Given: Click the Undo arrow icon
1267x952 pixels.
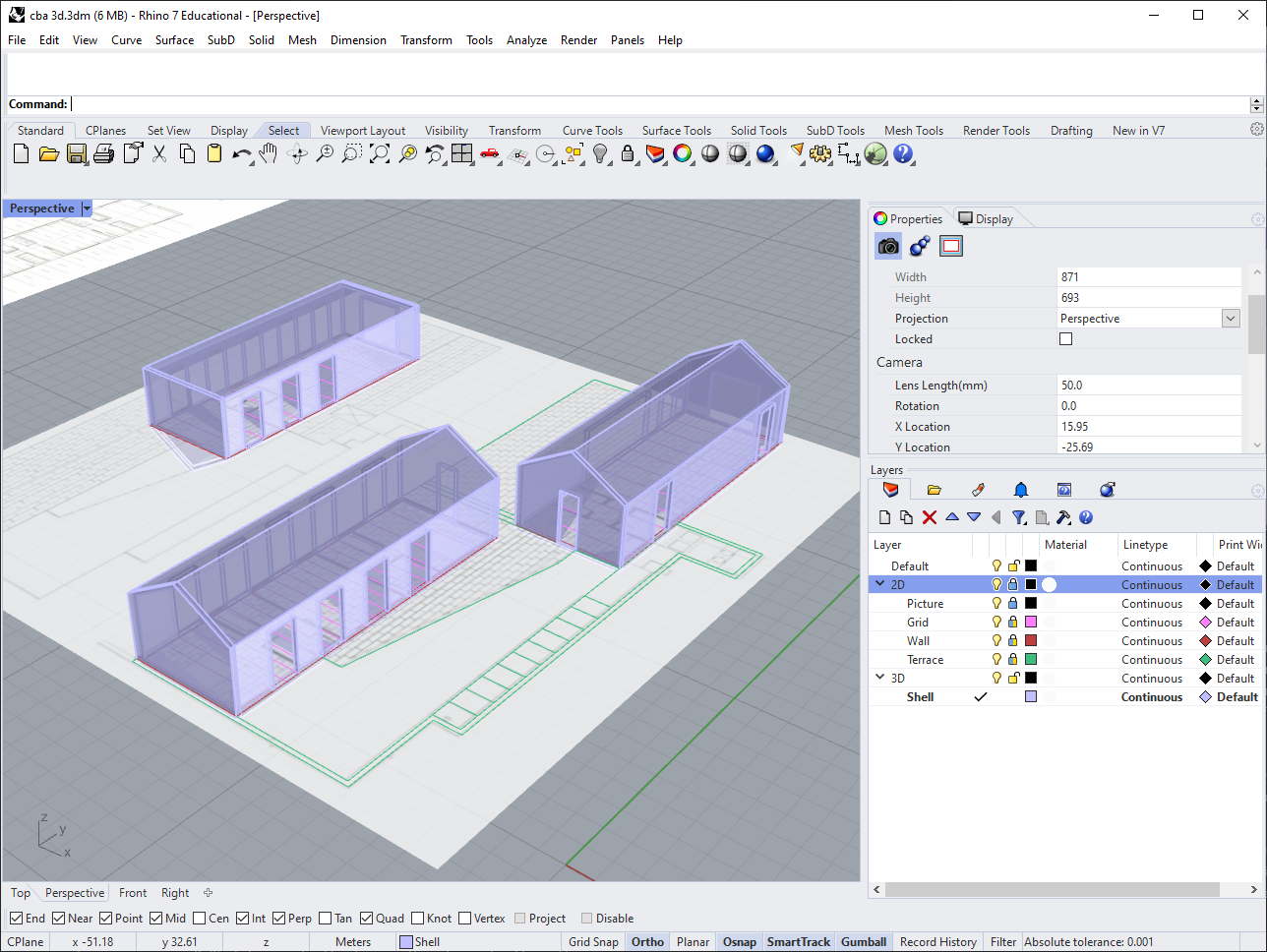Looking at the screenshot, I should pyautogui.click(x=241, y=153).
